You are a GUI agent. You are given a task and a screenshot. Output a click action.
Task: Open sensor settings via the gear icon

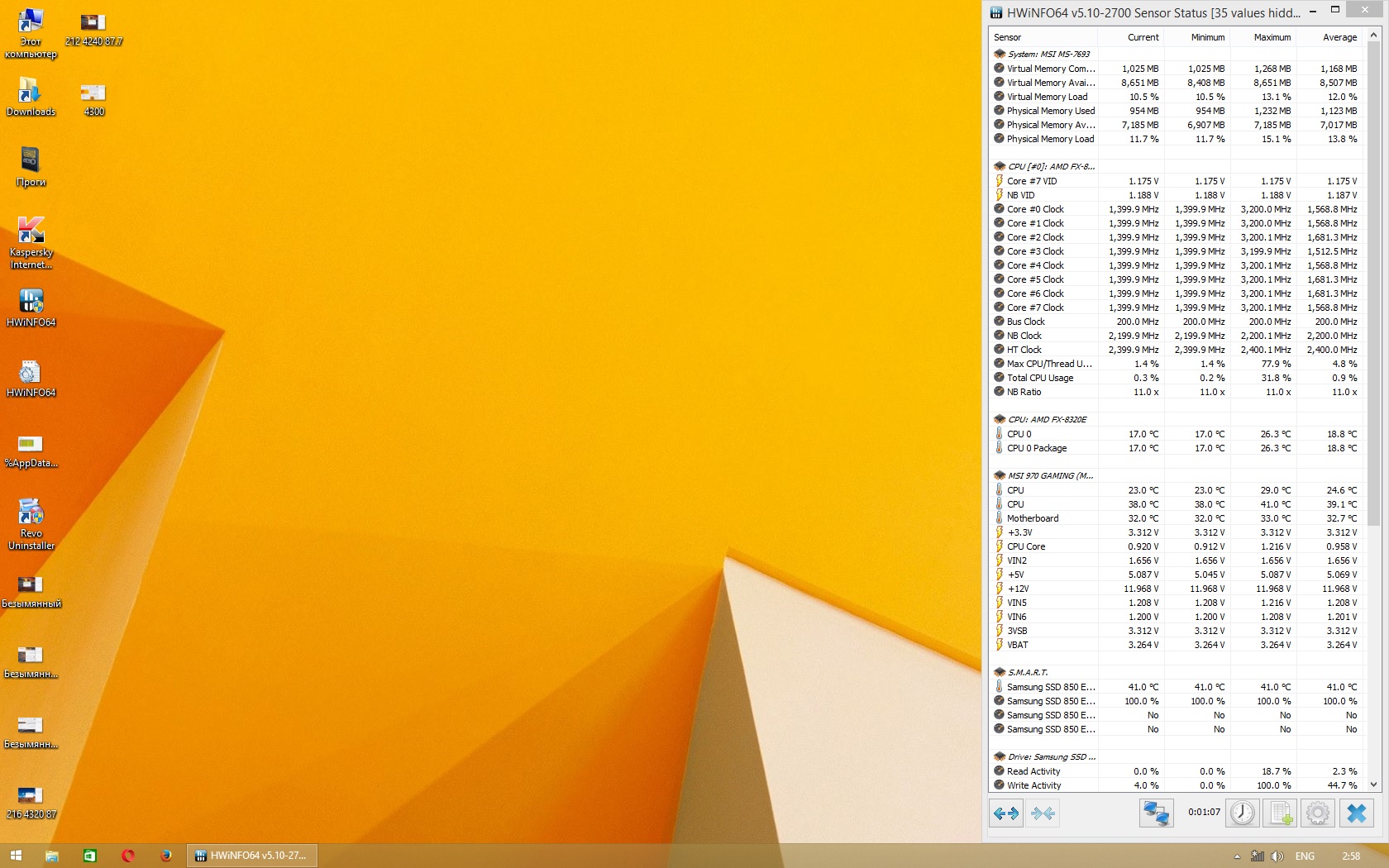click(x=1318, y=813)
